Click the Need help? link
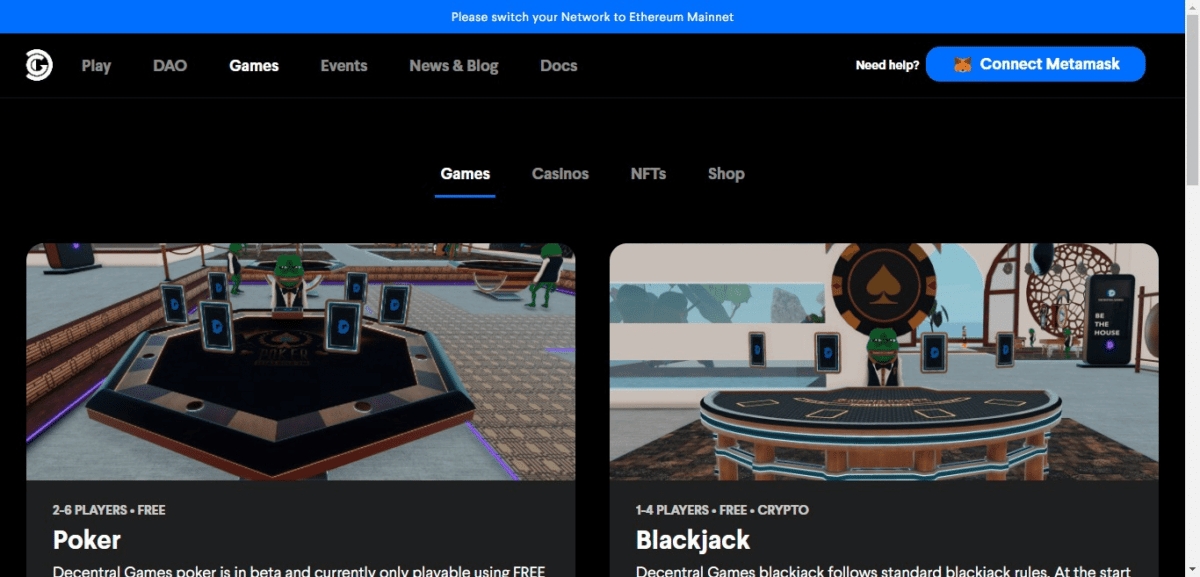The width and height of the screenshot is (1200, 577). [x=887, y=66]
